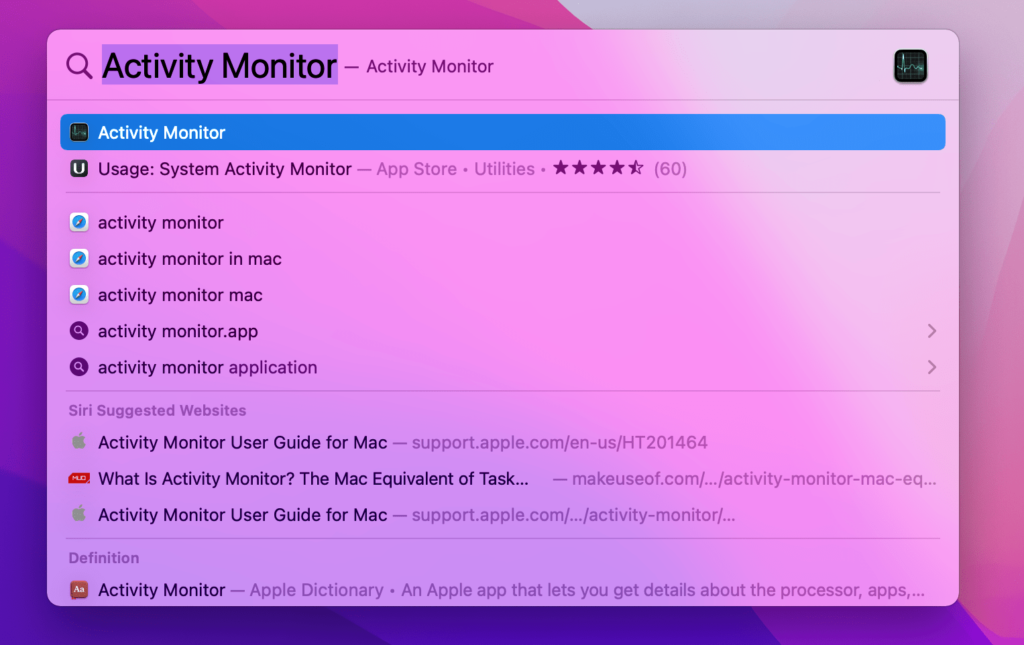The width and height of the screenshot is (1024, 645).
Task: Click the large Activity Monitor preview icon in search bar
Action: click(910, 66)
